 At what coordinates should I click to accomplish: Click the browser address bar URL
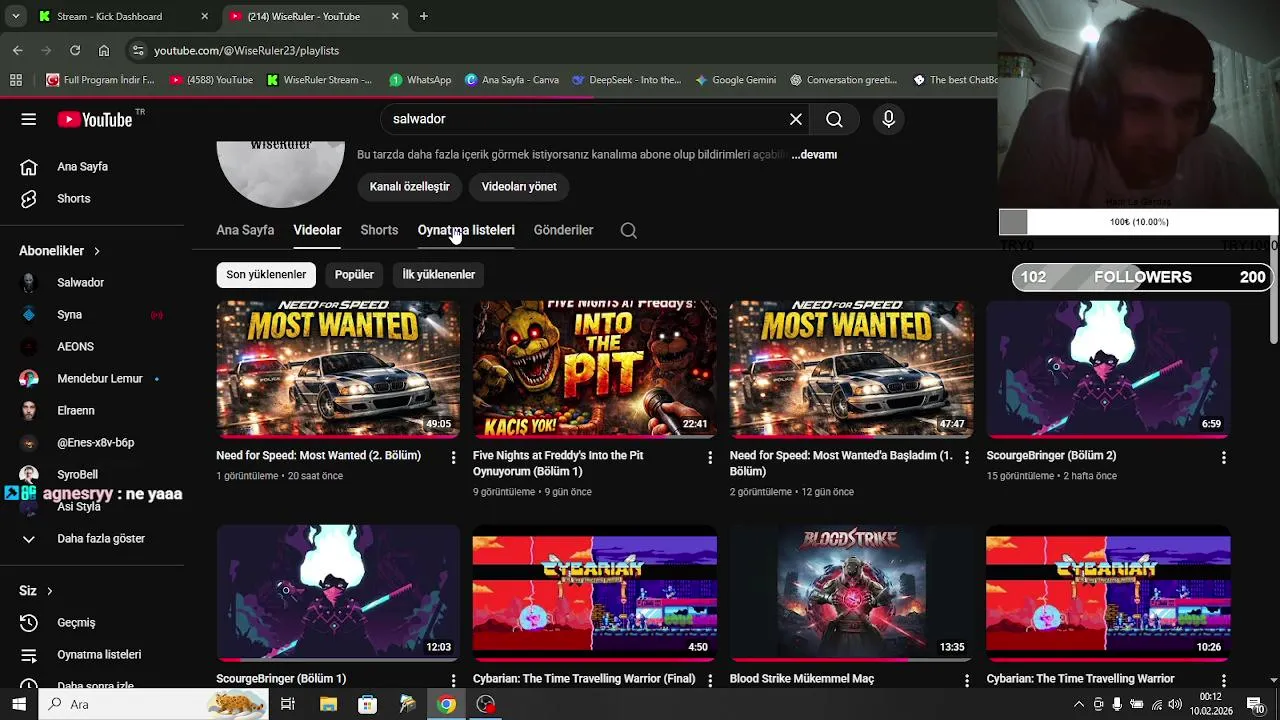tap(246, 50)
